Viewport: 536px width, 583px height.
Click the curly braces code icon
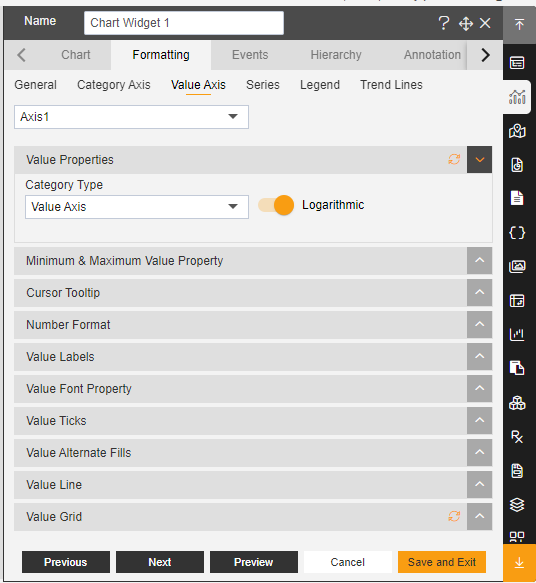(517, 233)
